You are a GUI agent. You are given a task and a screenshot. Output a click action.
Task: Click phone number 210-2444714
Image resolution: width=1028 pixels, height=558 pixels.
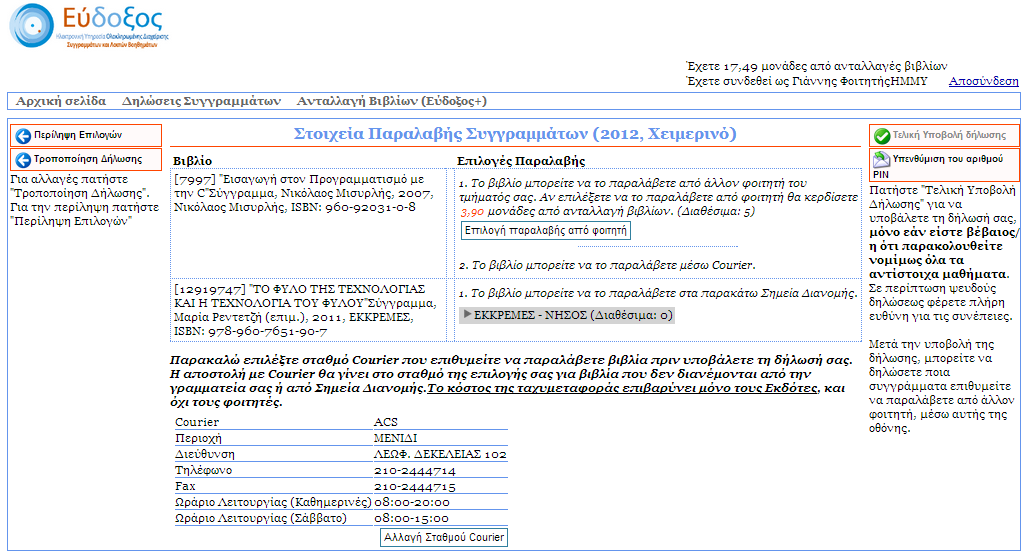[414, 471]
